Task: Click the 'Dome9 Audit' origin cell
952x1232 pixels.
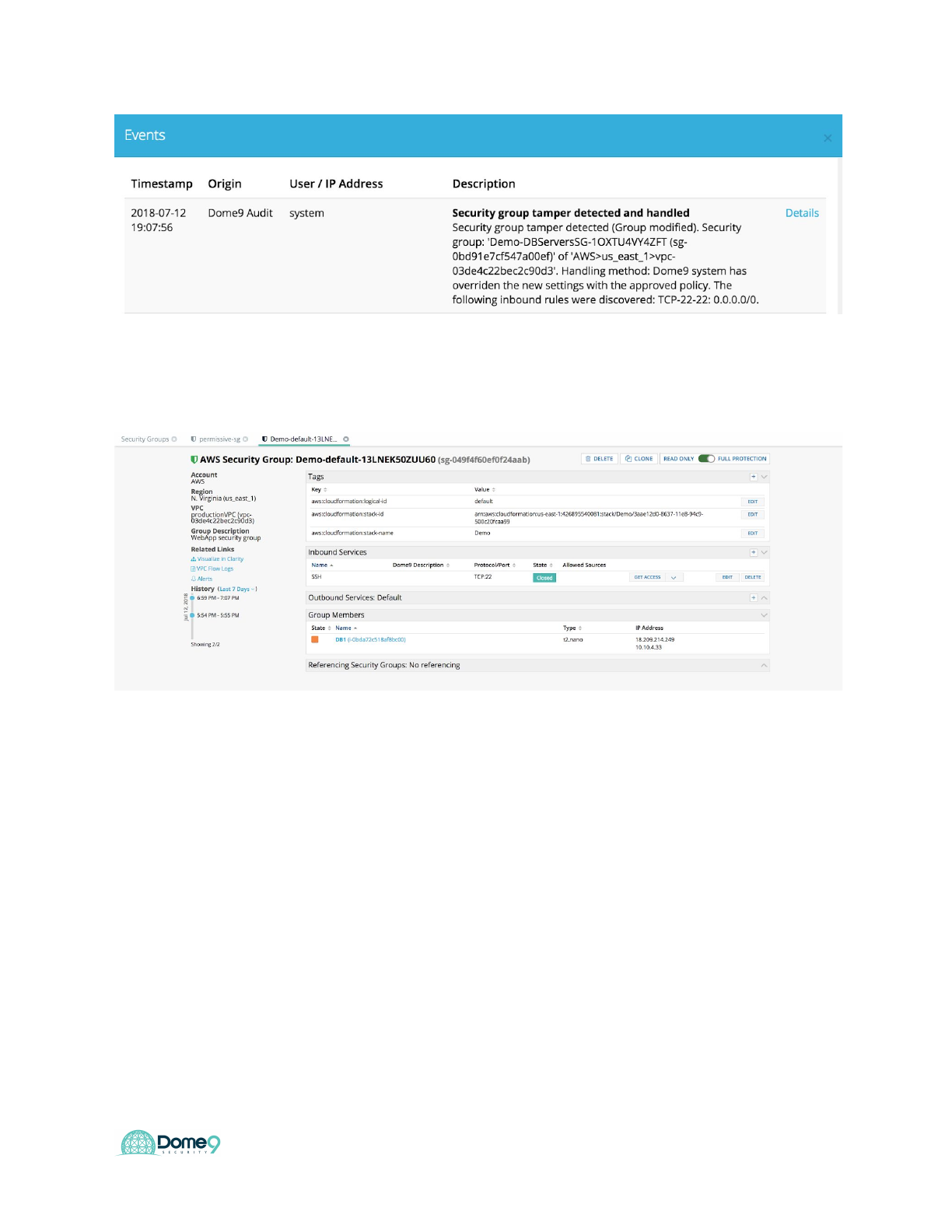Action: 240,213
